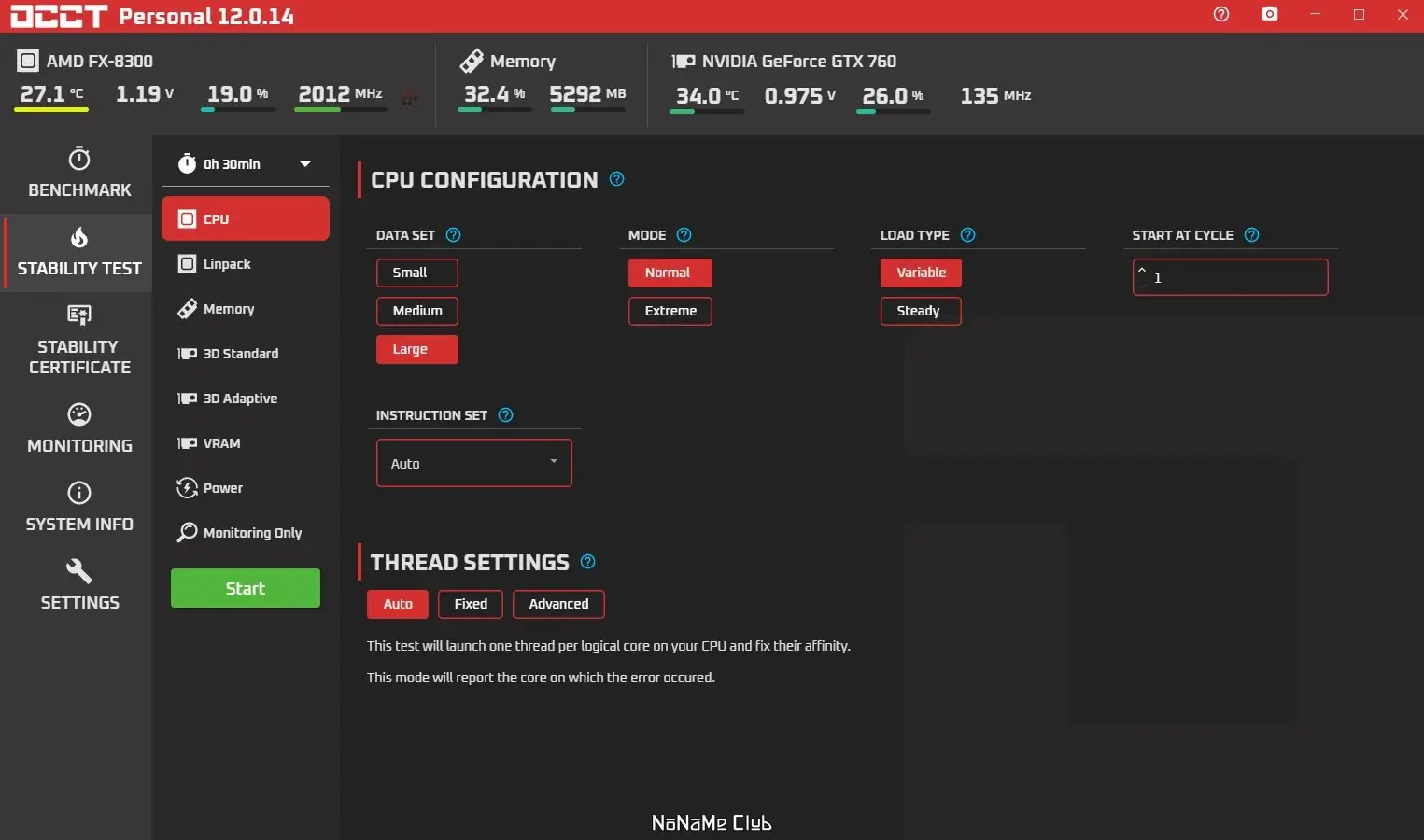Click the small fan icon after 2012 MHz

(x=409, y=97)
